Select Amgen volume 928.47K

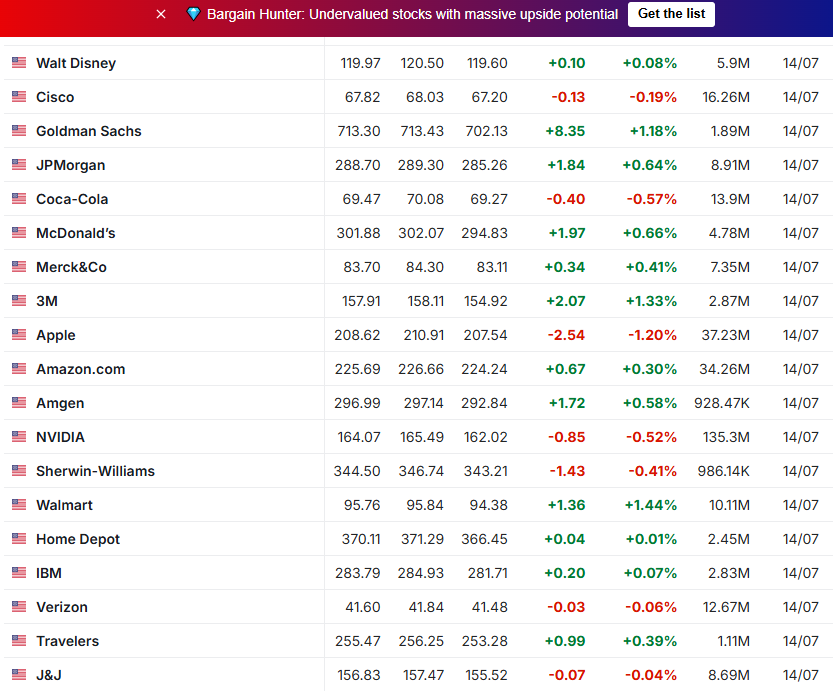[722, 403]
